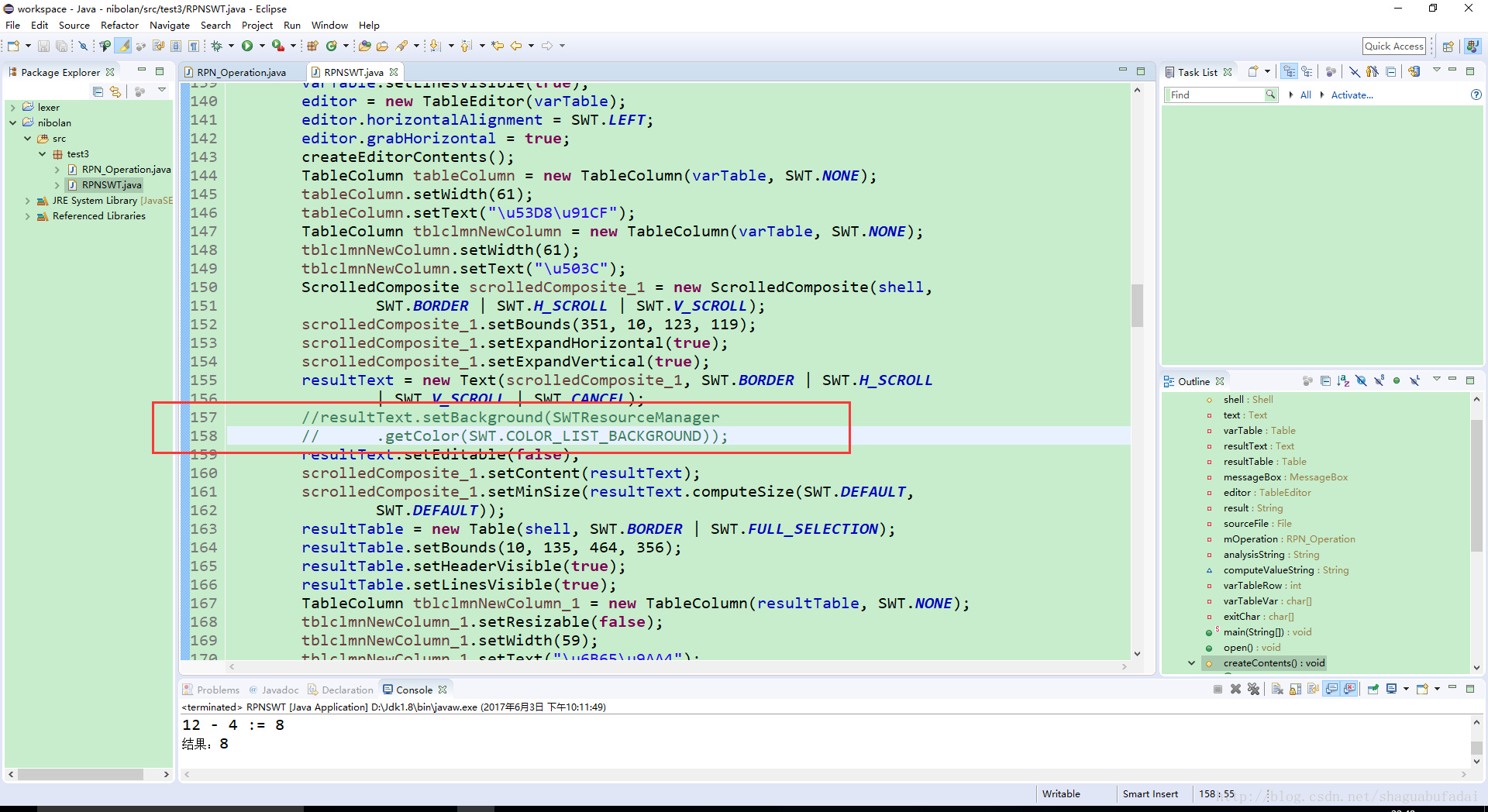1488x812 pixels.
Task: Click Display Selected Console monitor icon
Action: click(x=1391, y=689)
